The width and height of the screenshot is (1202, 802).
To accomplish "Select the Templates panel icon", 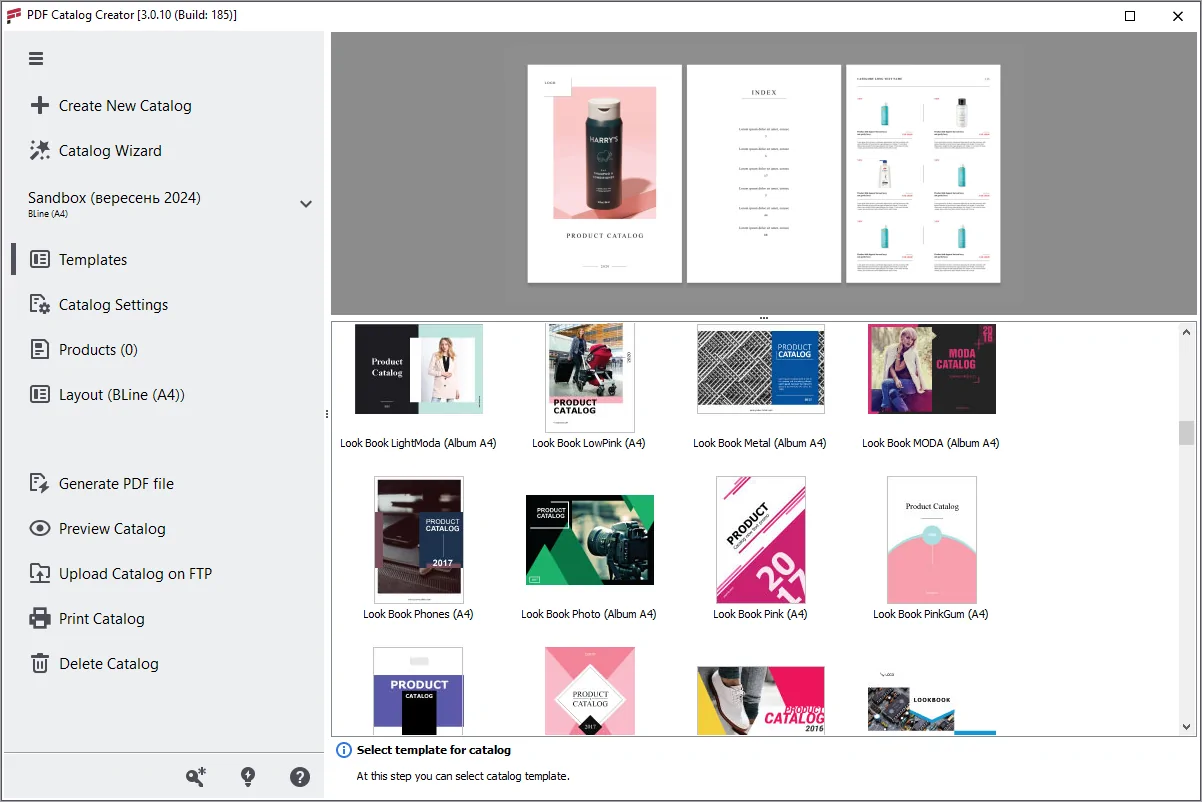I will click(x=38, y=259).
